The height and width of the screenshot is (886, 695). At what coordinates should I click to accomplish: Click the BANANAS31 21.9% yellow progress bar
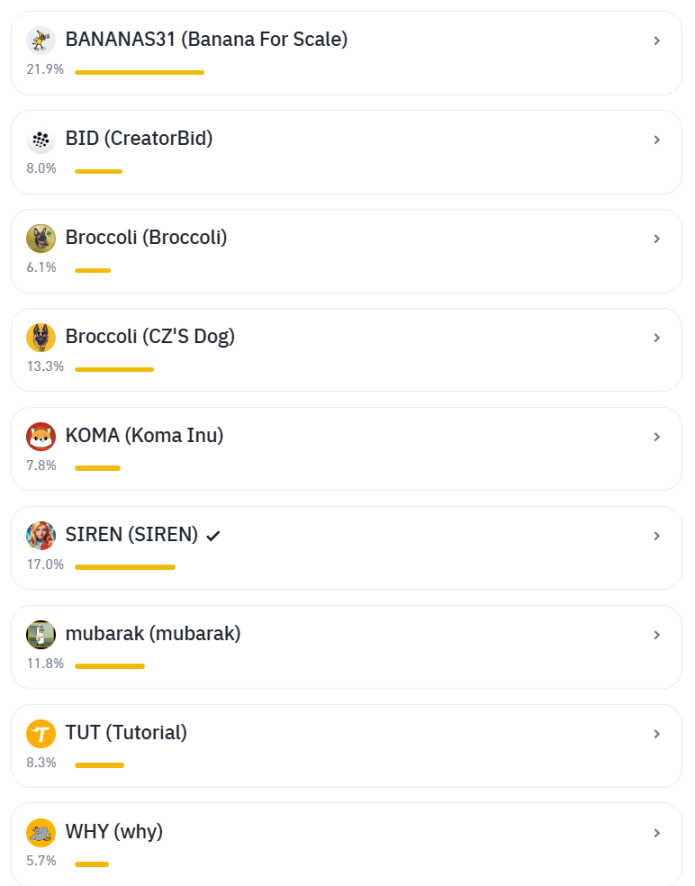pyautogui.click(x=139, y=72)
